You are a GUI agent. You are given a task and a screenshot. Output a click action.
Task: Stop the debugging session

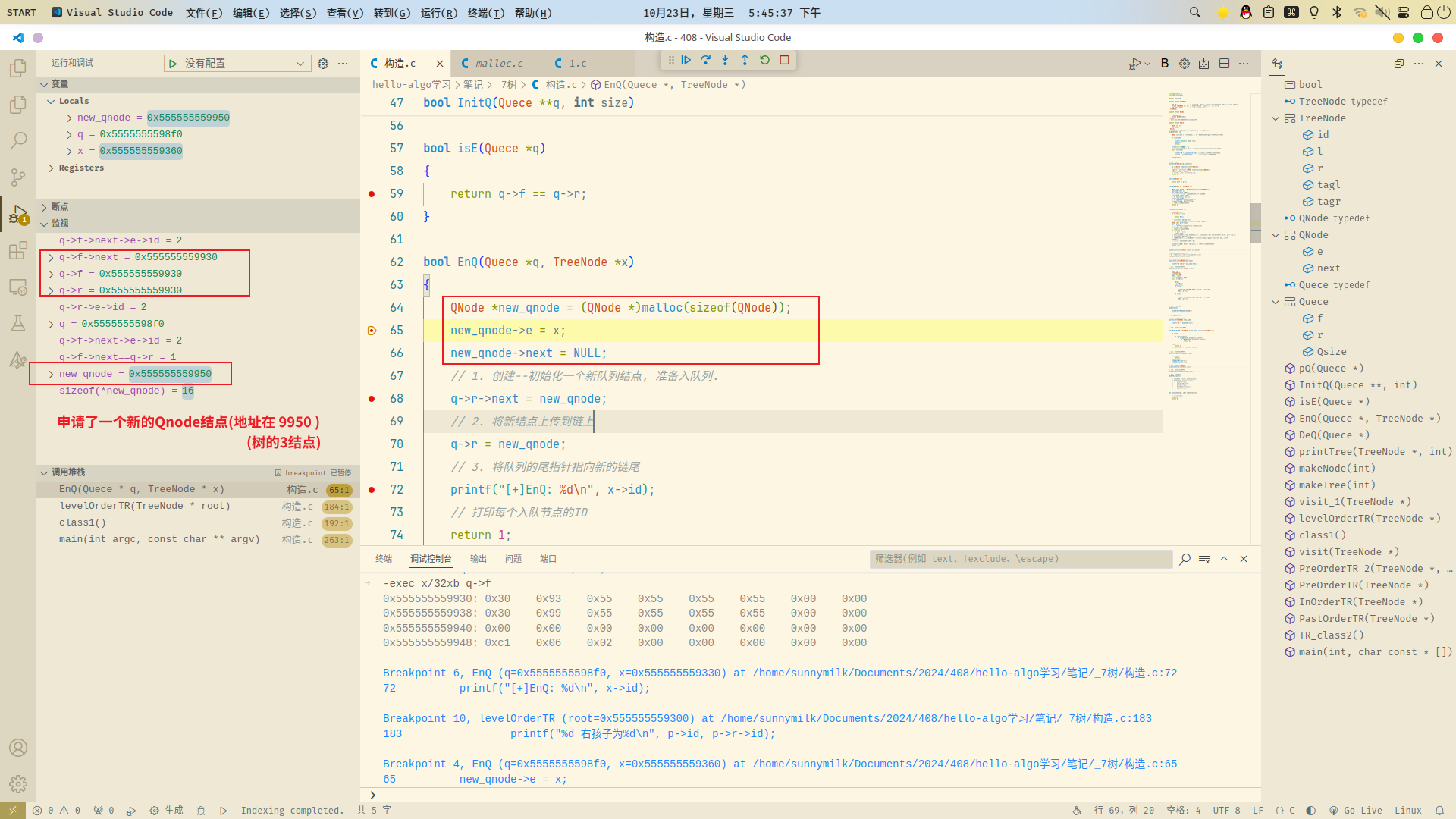coord(785,60)
